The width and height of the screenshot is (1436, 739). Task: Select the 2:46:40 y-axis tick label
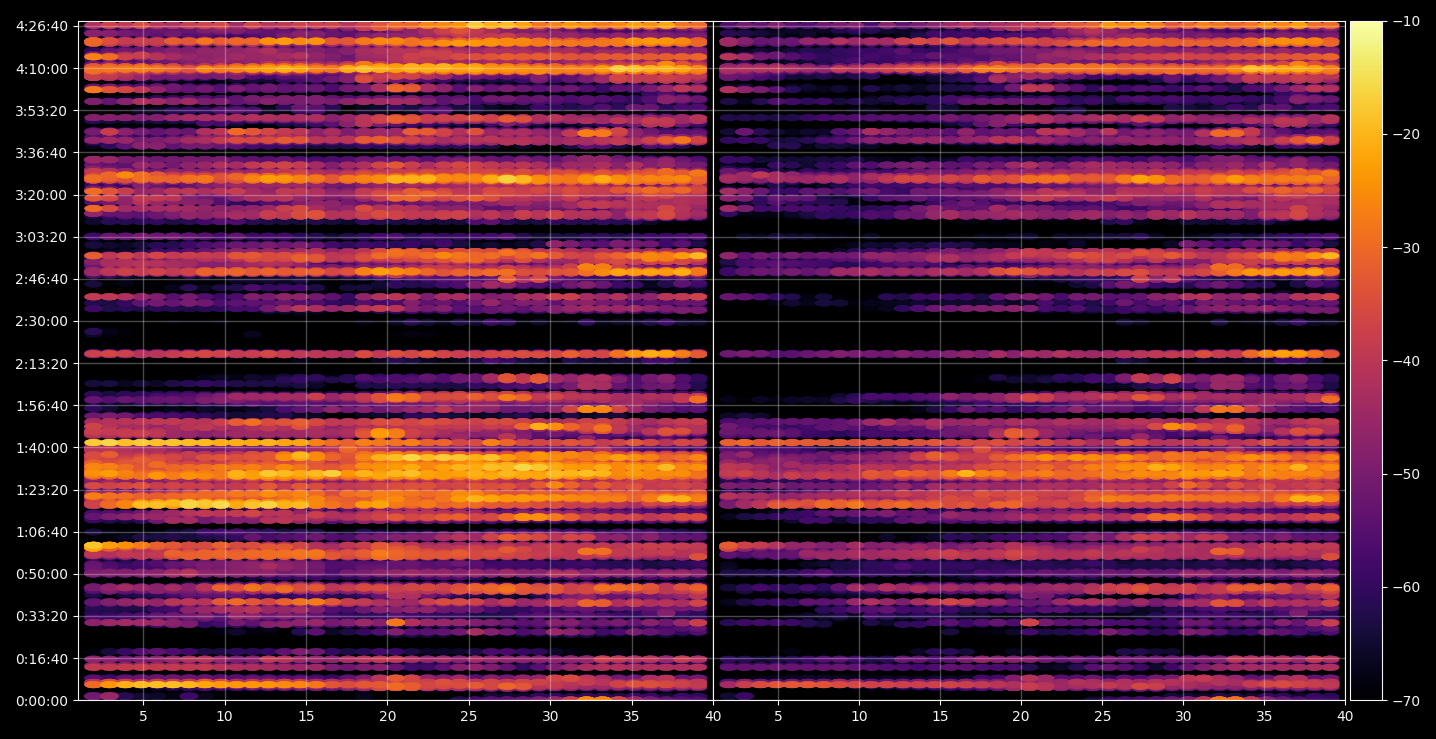tap(41, 279)
